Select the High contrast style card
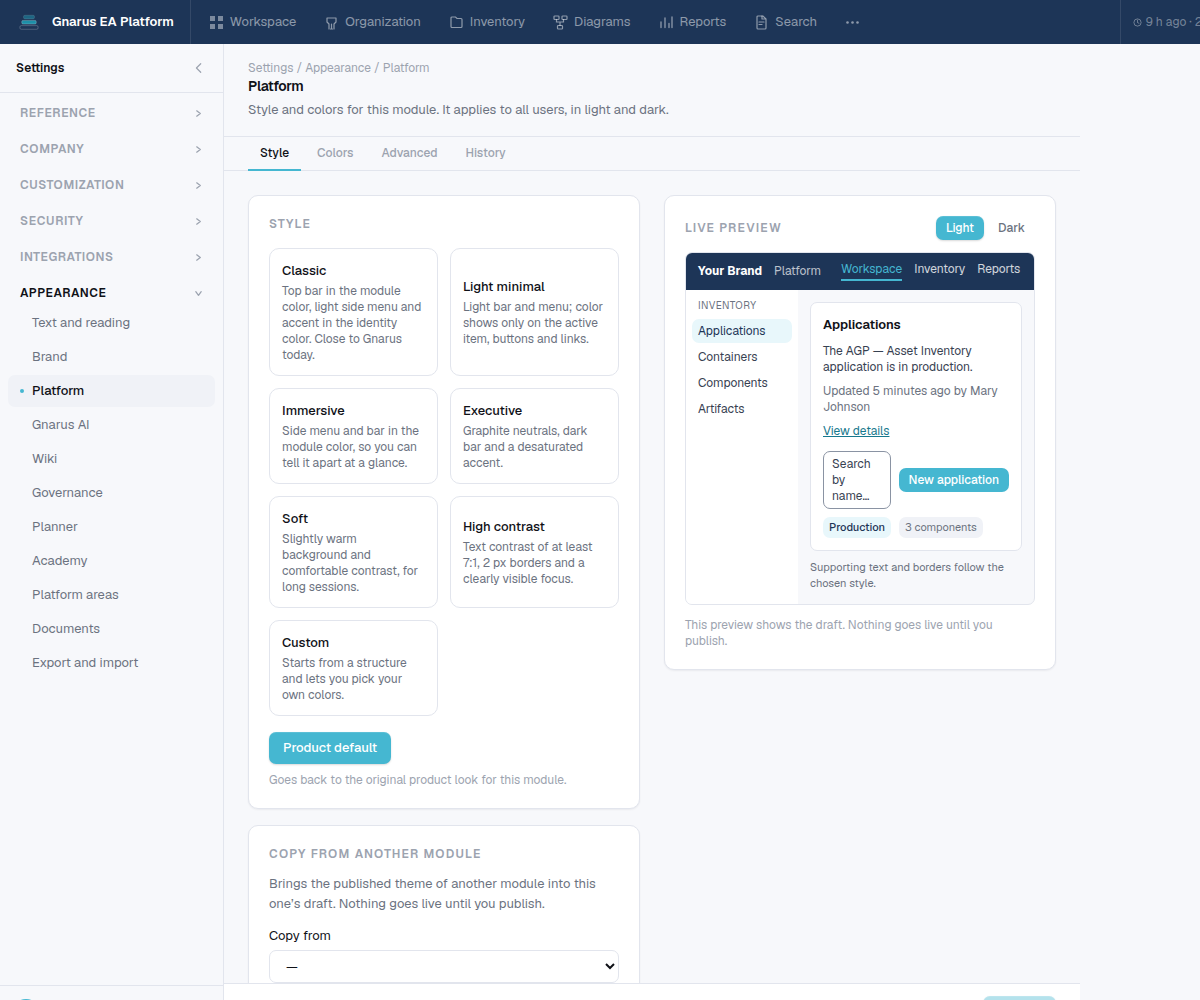 click(534, 552)
